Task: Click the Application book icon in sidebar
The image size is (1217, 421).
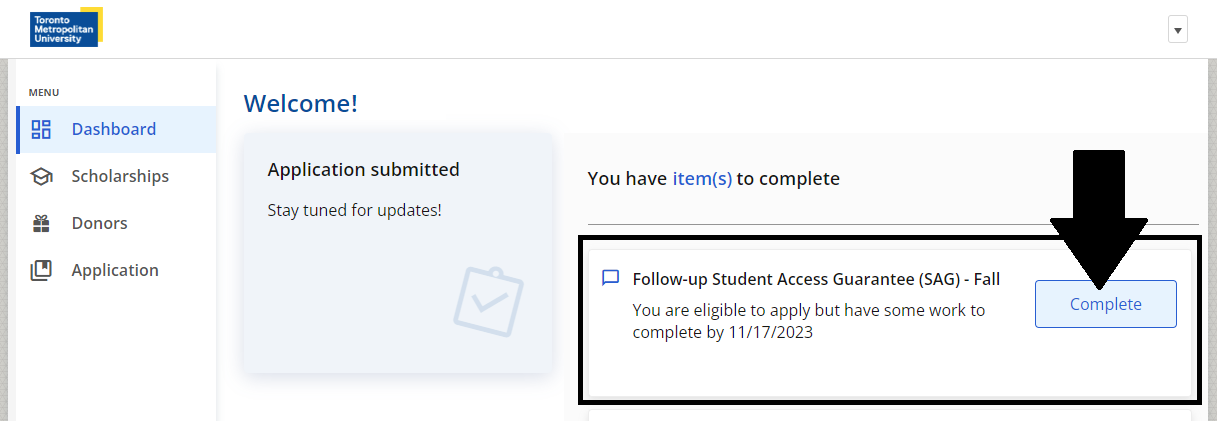Action: (x=41, y=270)
